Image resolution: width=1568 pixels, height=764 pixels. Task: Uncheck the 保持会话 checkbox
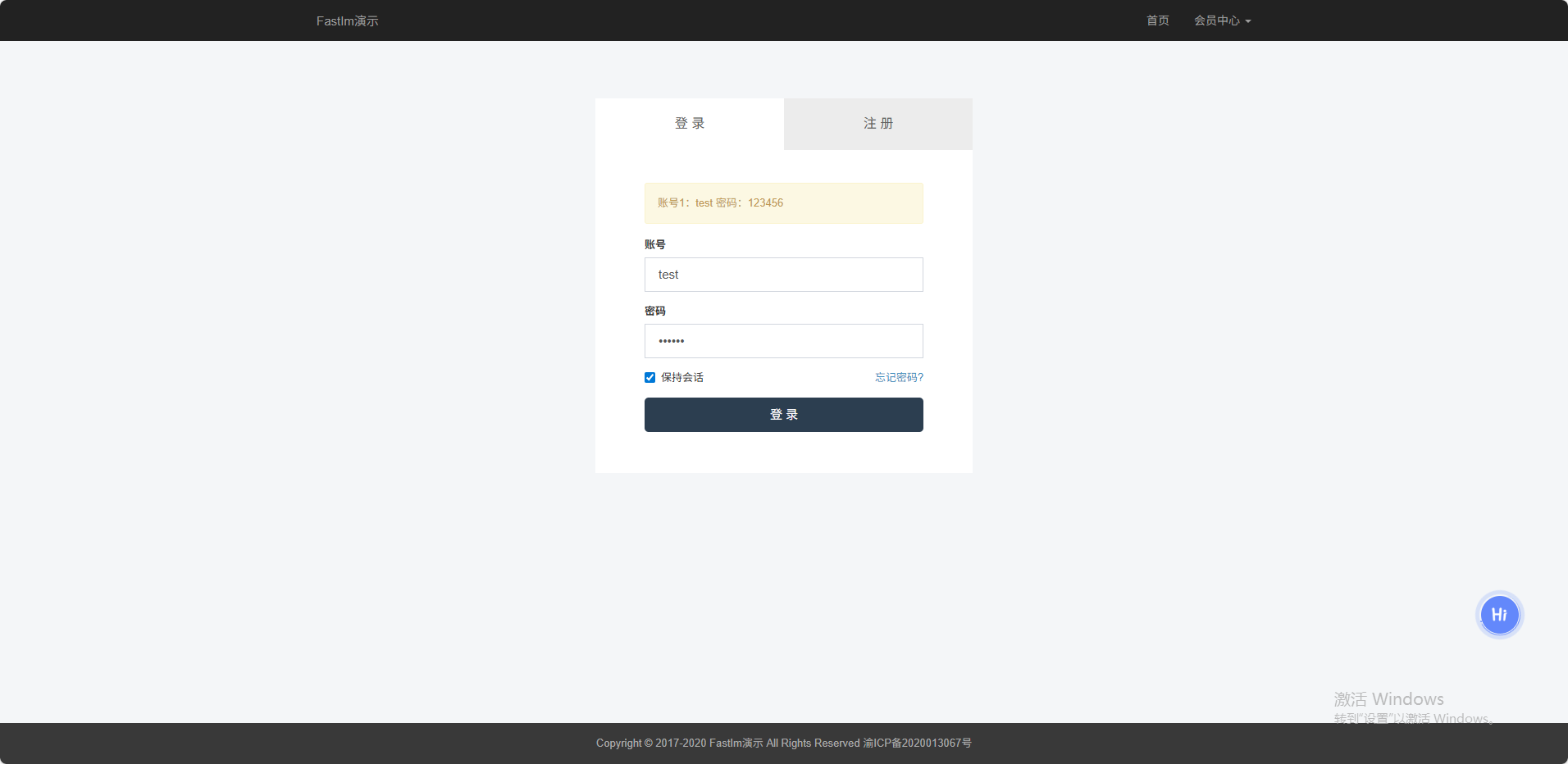pyautogui.click(x=650, y=378)
